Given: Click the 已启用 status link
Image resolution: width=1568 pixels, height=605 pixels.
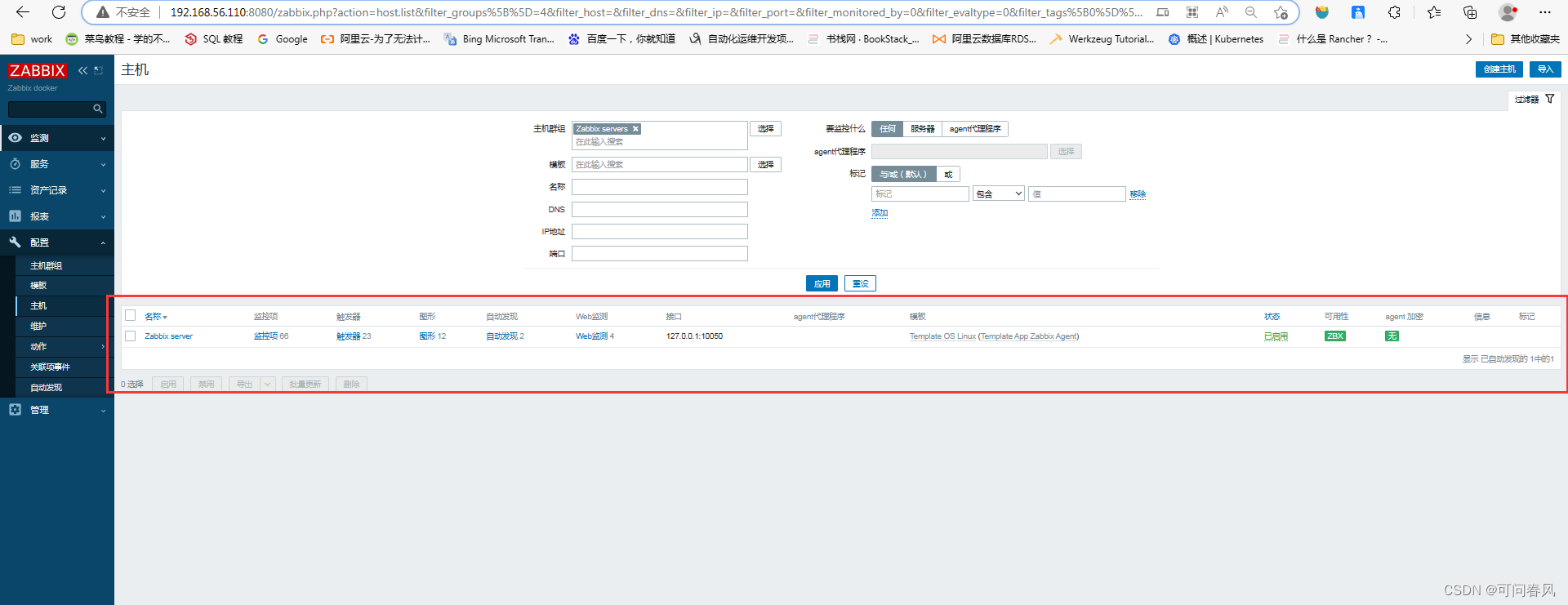Looking at the screenshot, I should click(1276, 336).
